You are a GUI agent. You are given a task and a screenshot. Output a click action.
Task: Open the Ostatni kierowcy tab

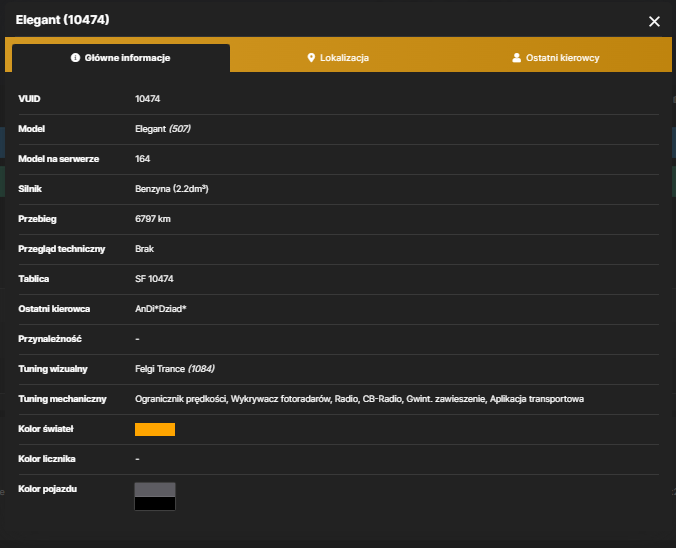point(556,58)
